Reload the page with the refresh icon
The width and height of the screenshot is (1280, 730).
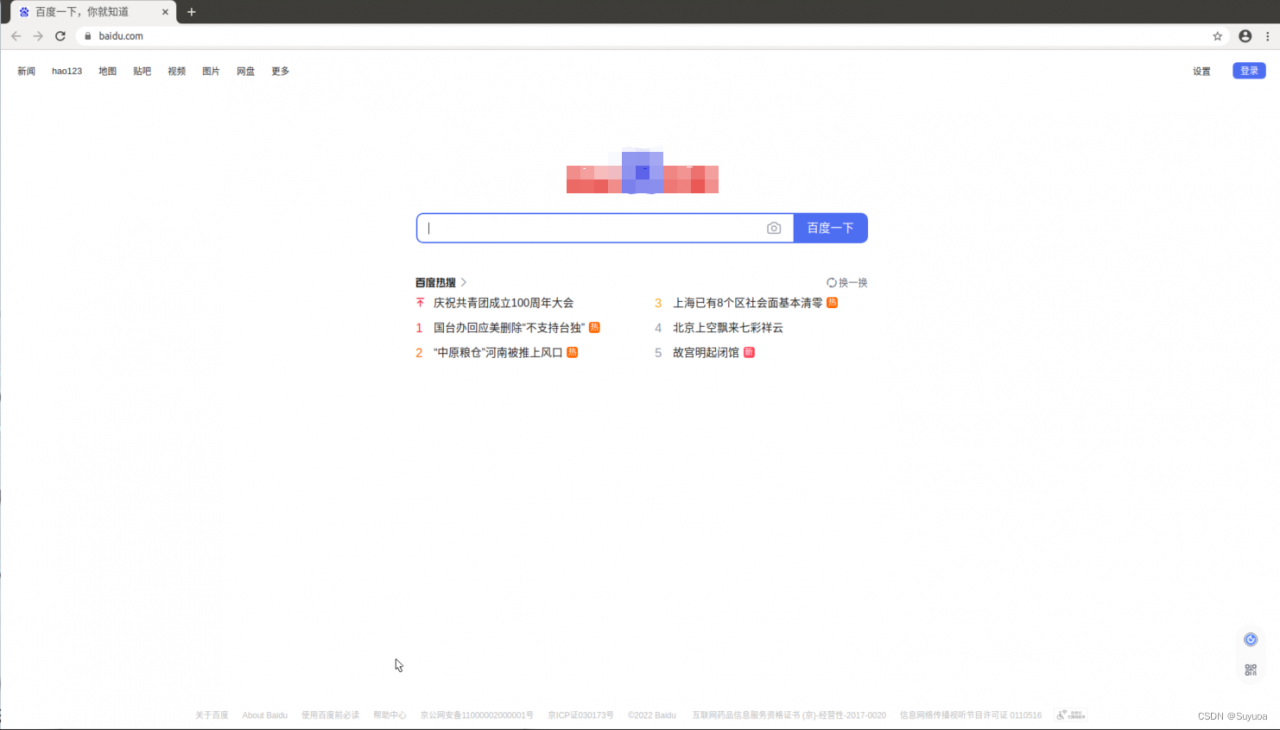60,36
